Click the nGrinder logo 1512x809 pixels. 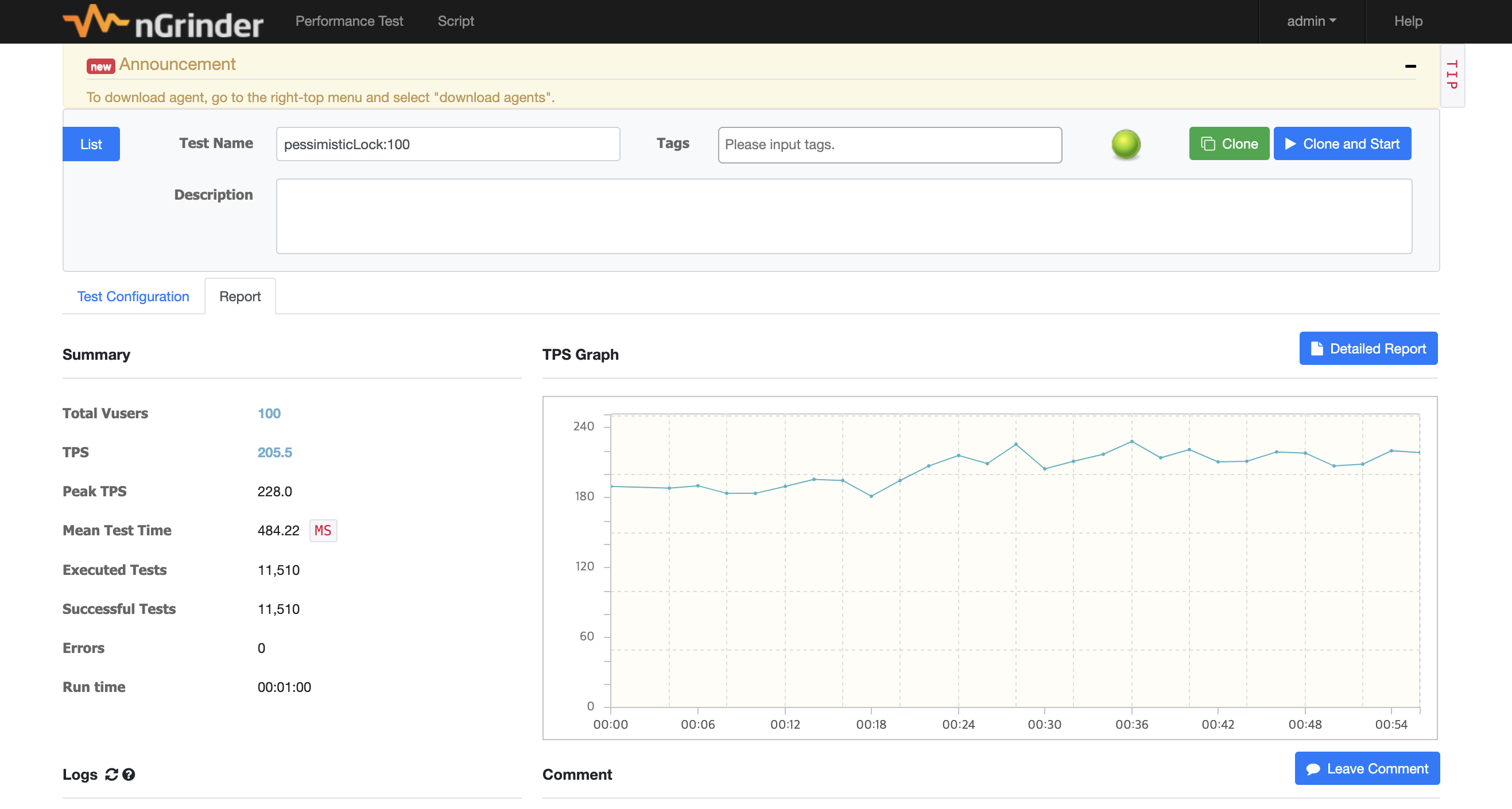point(162,22)
